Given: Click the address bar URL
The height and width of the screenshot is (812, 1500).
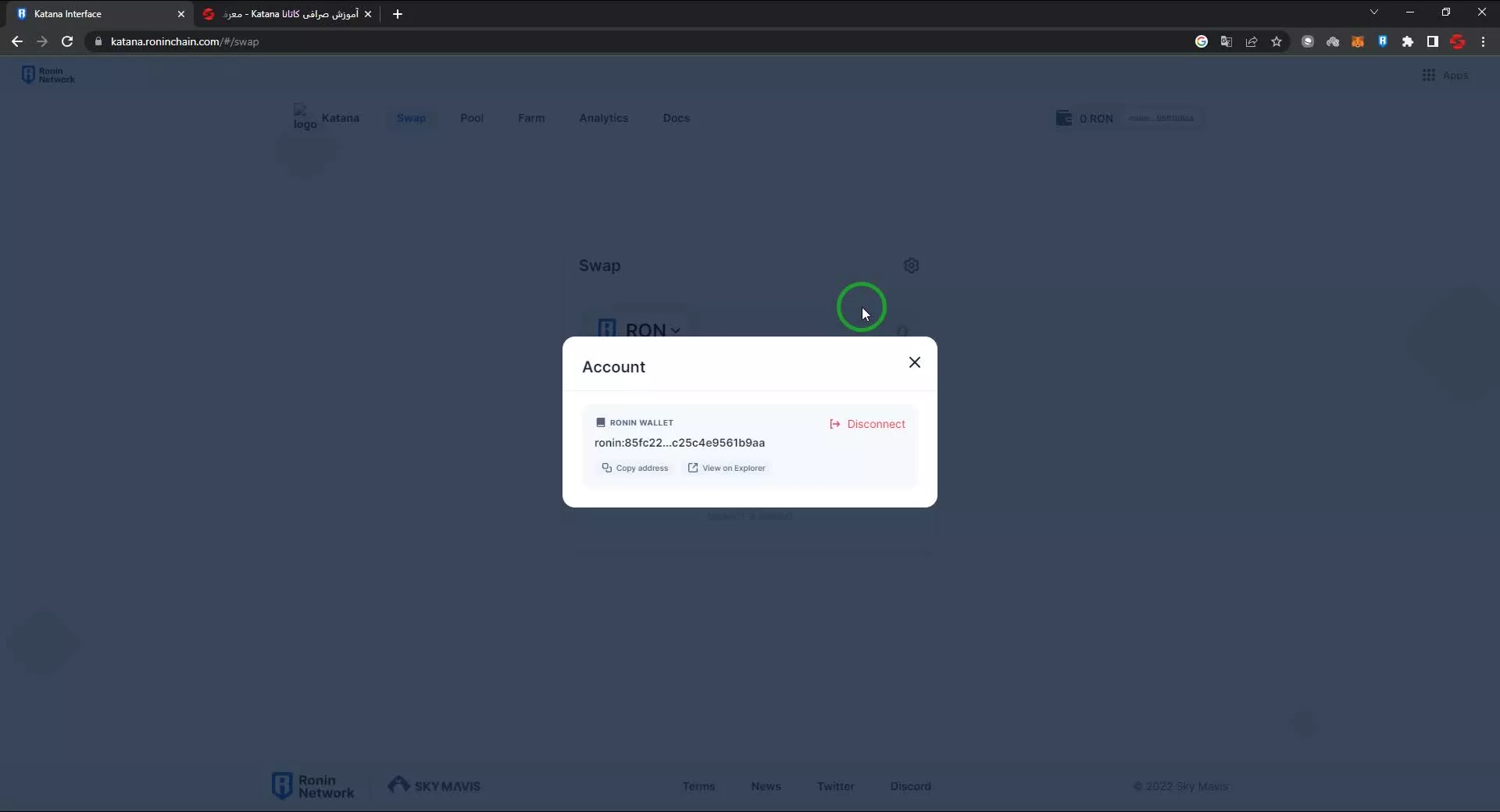Looking at the screenshot, I should [x=184, y=41].
